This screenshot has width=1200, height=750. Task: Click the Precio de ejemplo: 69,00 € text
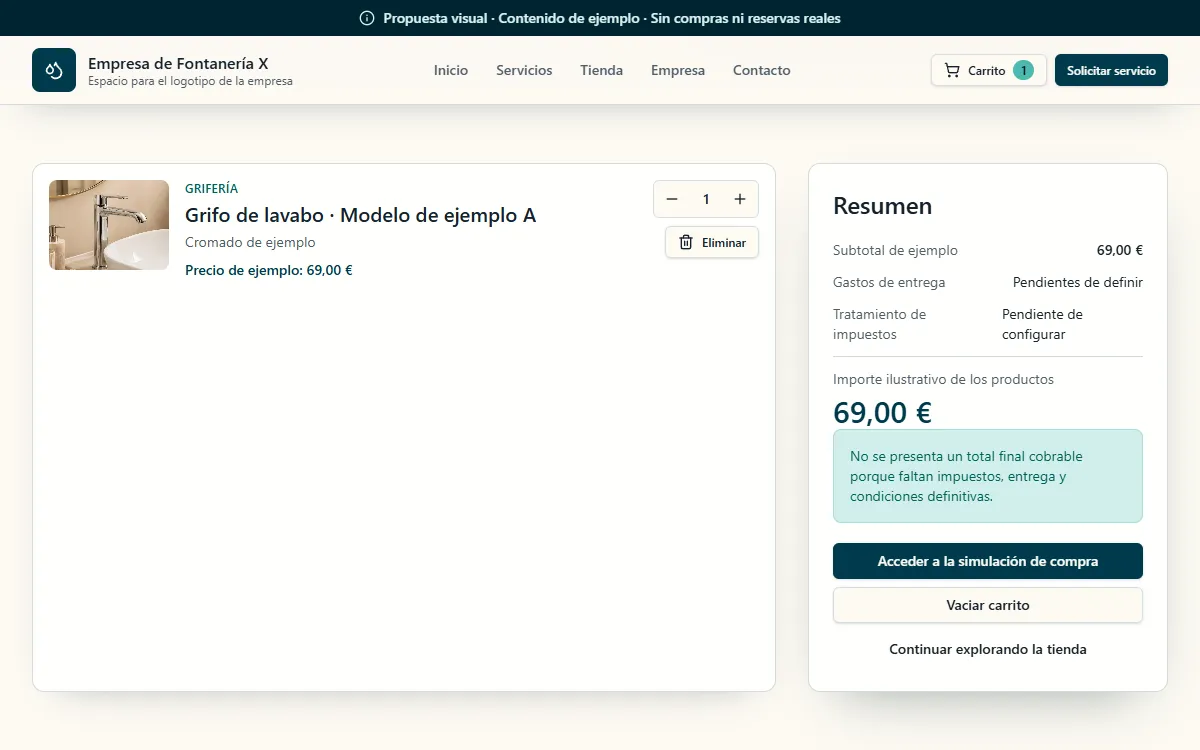(269, 270)
